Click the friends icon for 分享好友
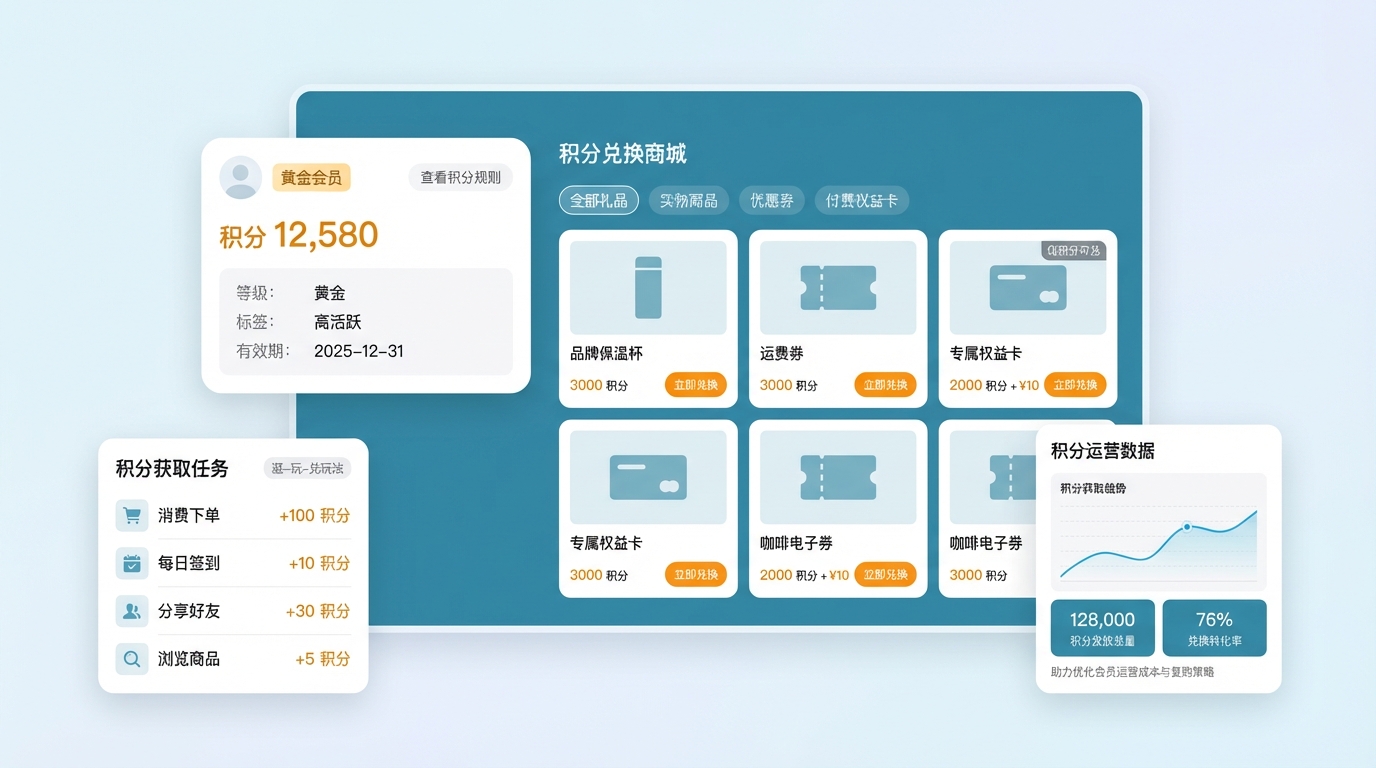This screenshot has width=1376, height=768. tap(132, 611)
